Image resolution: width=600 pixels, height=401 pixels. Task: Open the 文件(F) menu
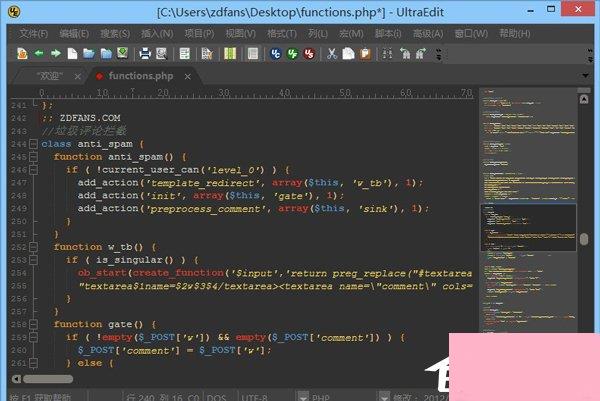coord(34,34)
